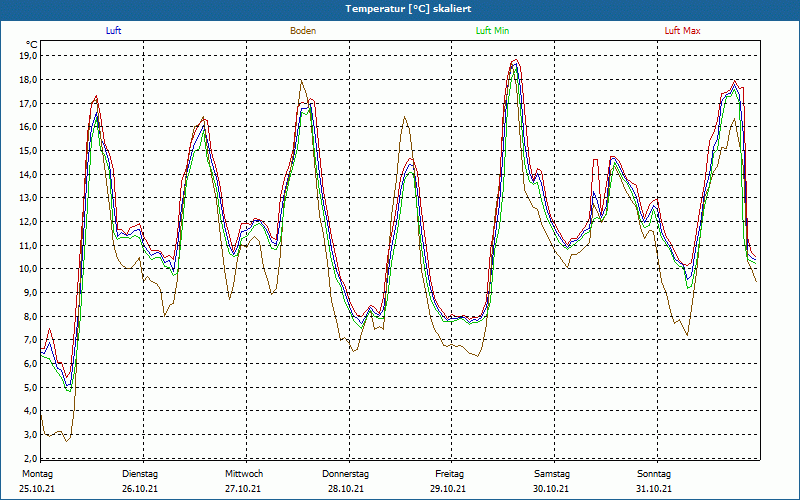Click the '11,0' y-axis value
The height and width of the screenshot is (500, 800).
[x=28, y=245]
